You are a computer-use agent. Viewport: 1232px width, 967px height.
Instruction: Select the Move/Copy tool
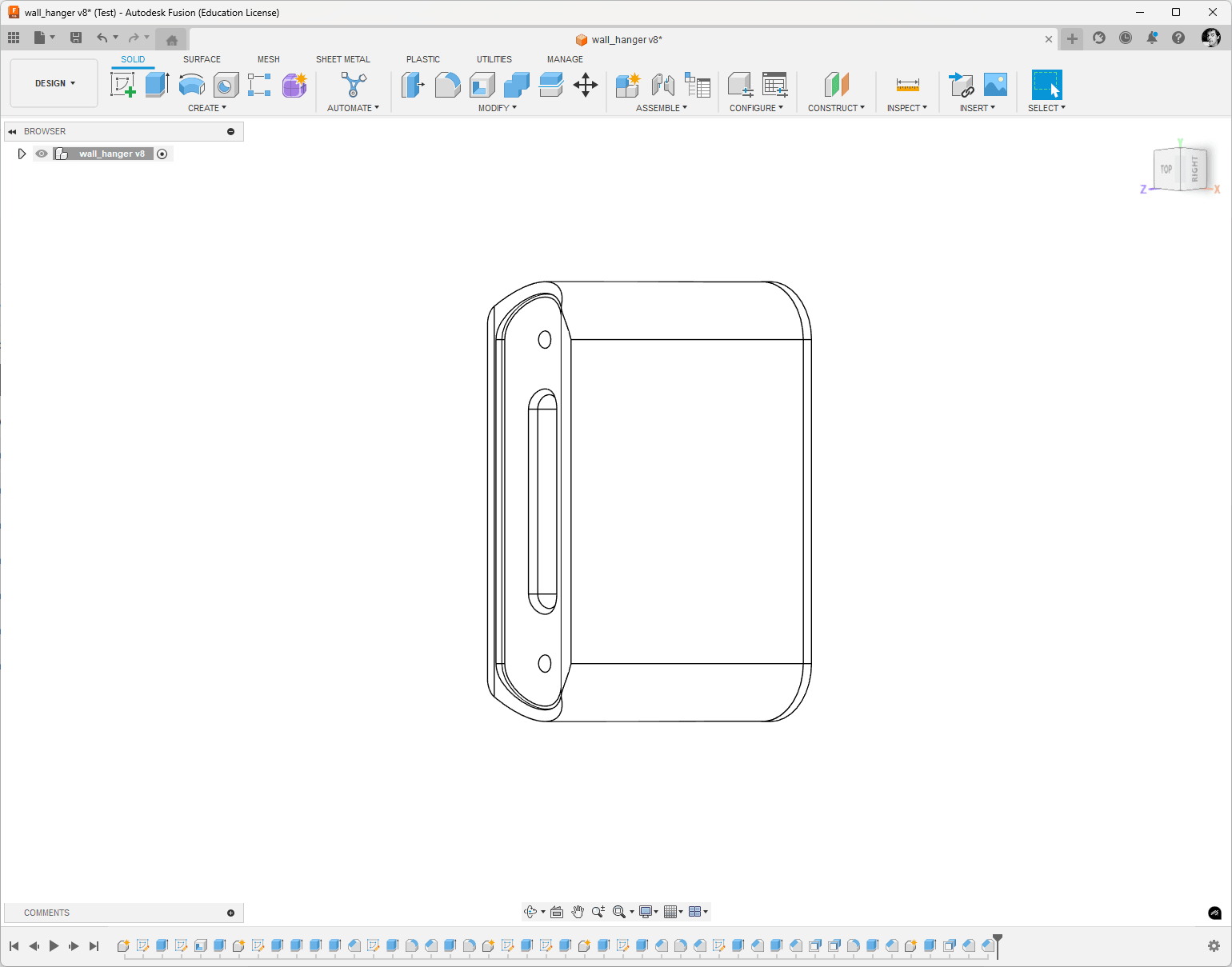point(586,84)
